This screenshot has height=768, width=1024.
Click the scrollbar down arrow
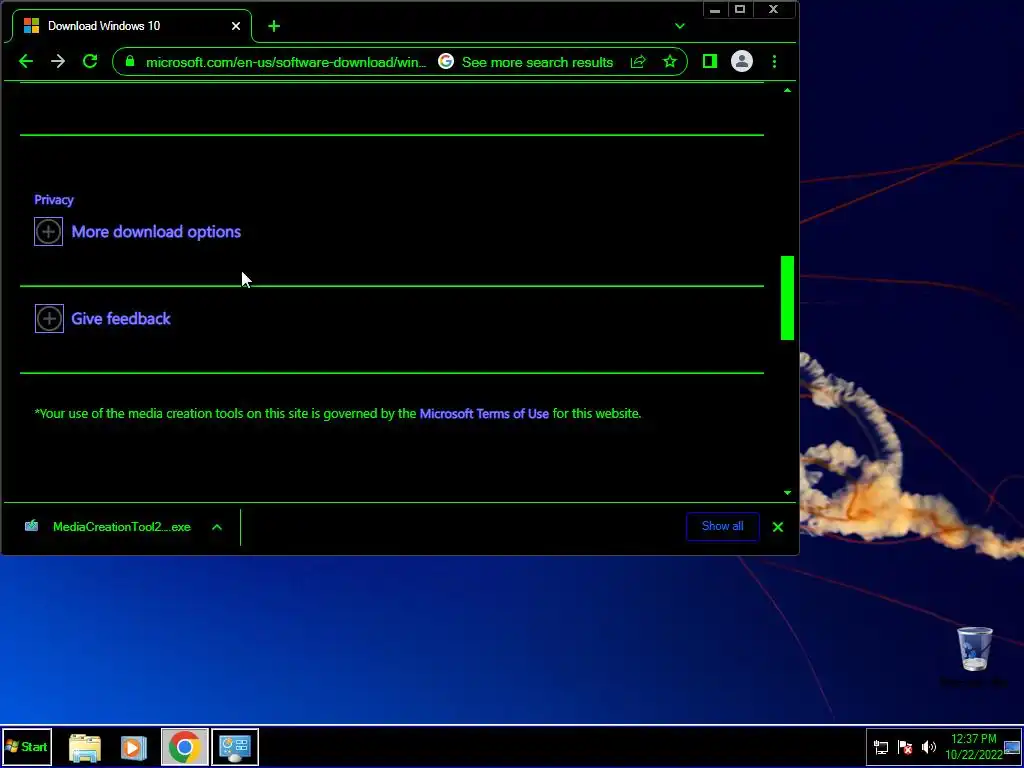click(x=787, y=492)
